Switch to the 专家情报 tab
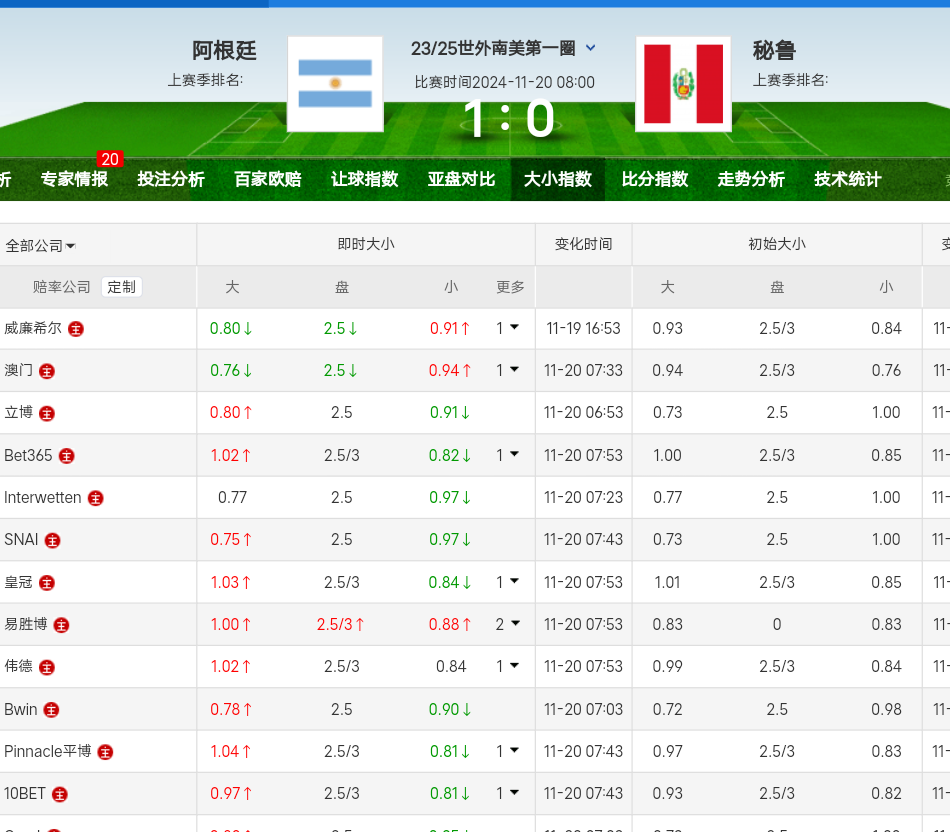Image resolution: width=950 pixels, height=832 pixels. coord(74,179)
